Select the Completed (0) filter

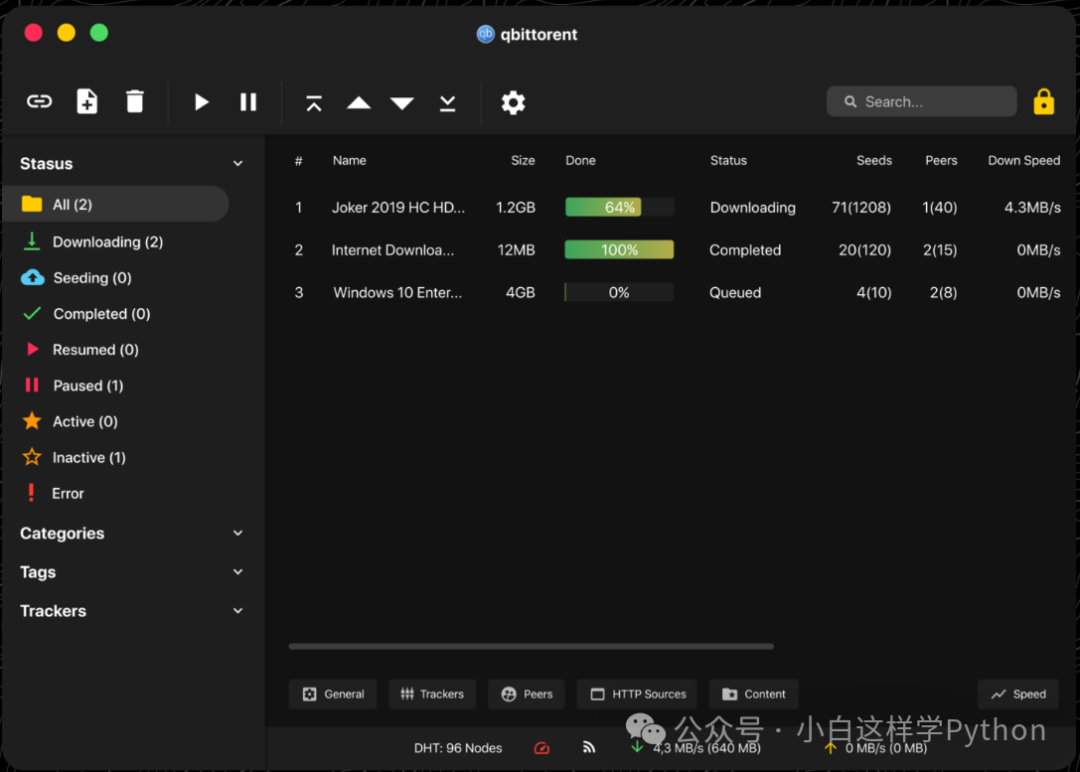click(86, 314)
